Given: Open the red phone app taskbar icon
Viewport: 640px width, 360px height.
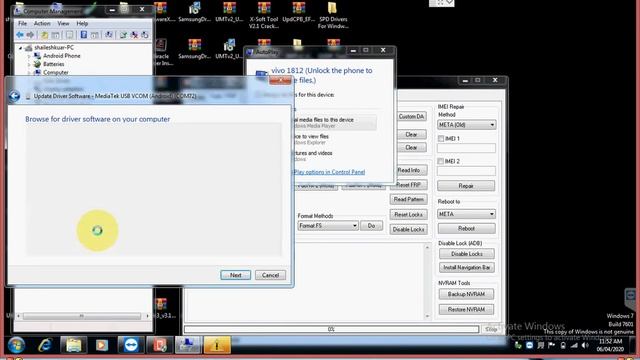Looking at the screenshot, I should click(160, 345).
